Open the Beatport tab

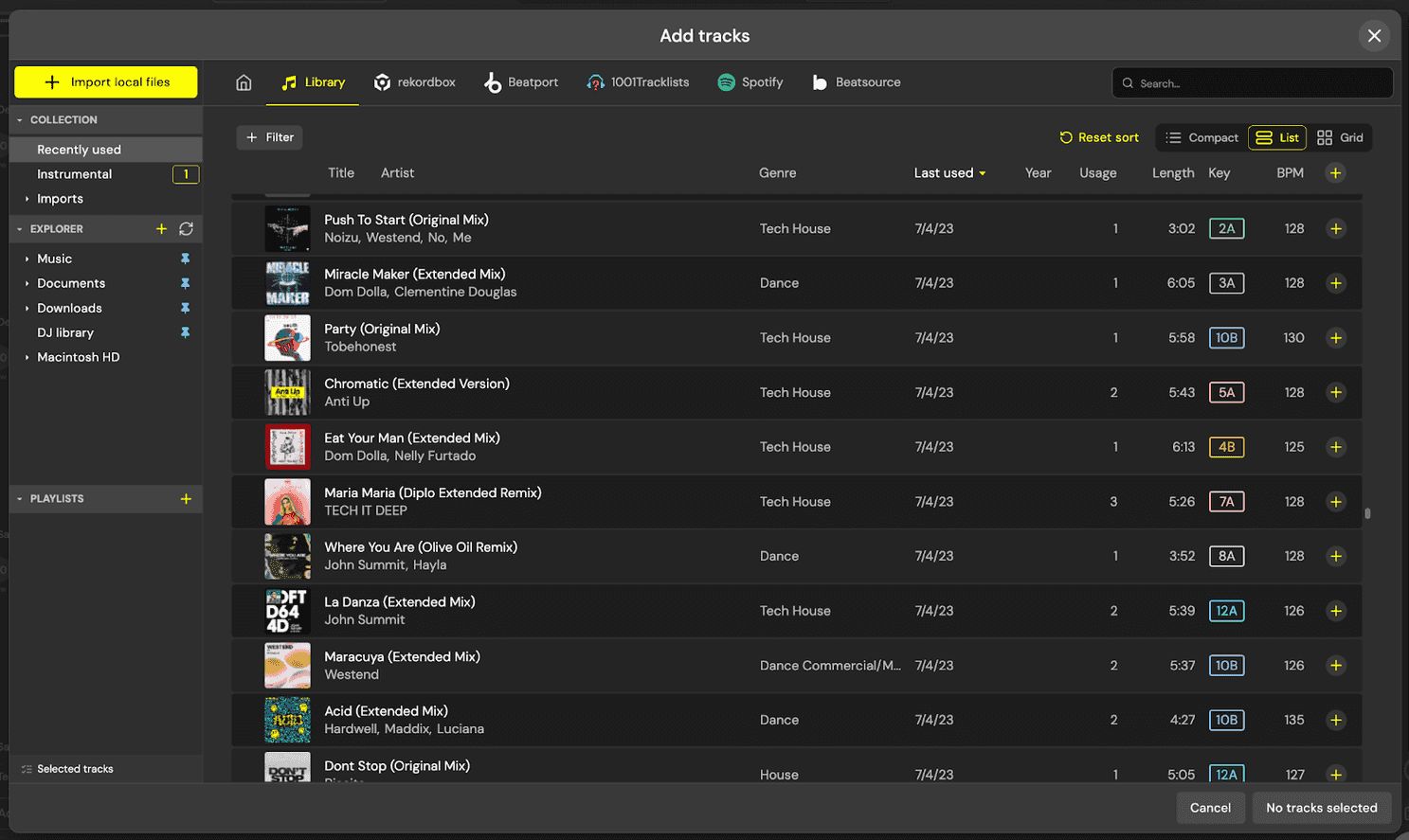pos(521,82)
